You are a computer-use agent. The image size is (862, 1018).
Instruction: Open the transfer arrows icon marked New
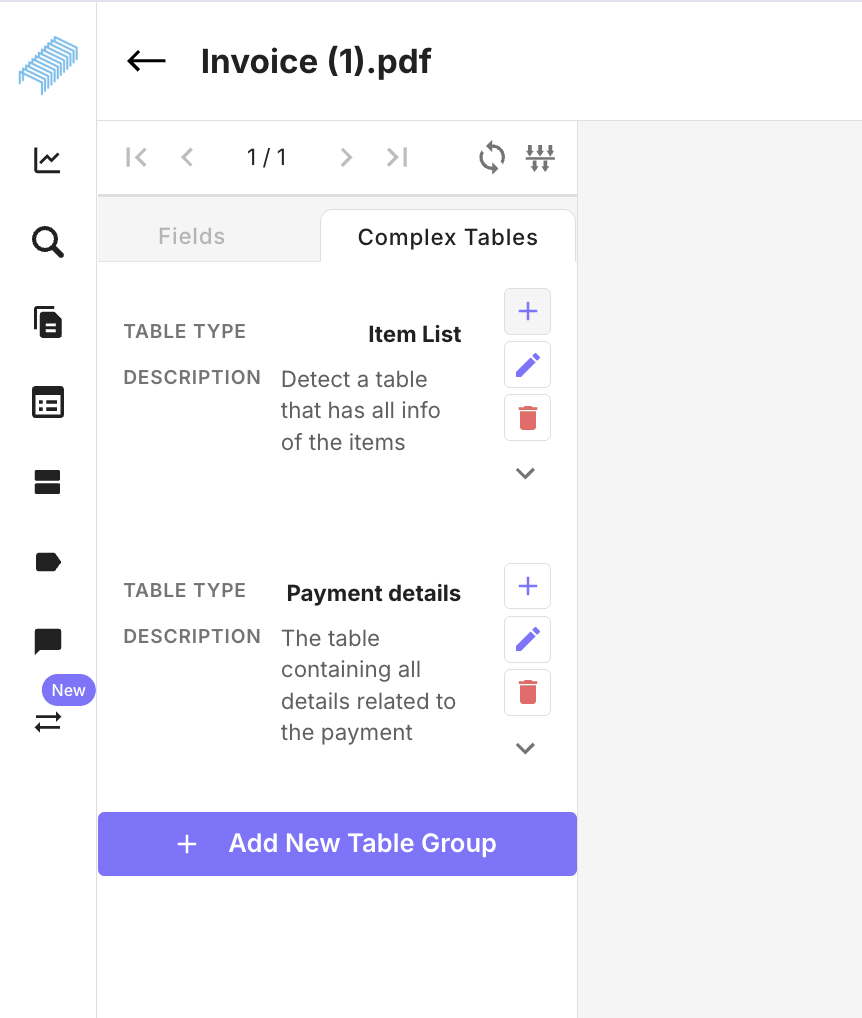[x=47, y=721]
